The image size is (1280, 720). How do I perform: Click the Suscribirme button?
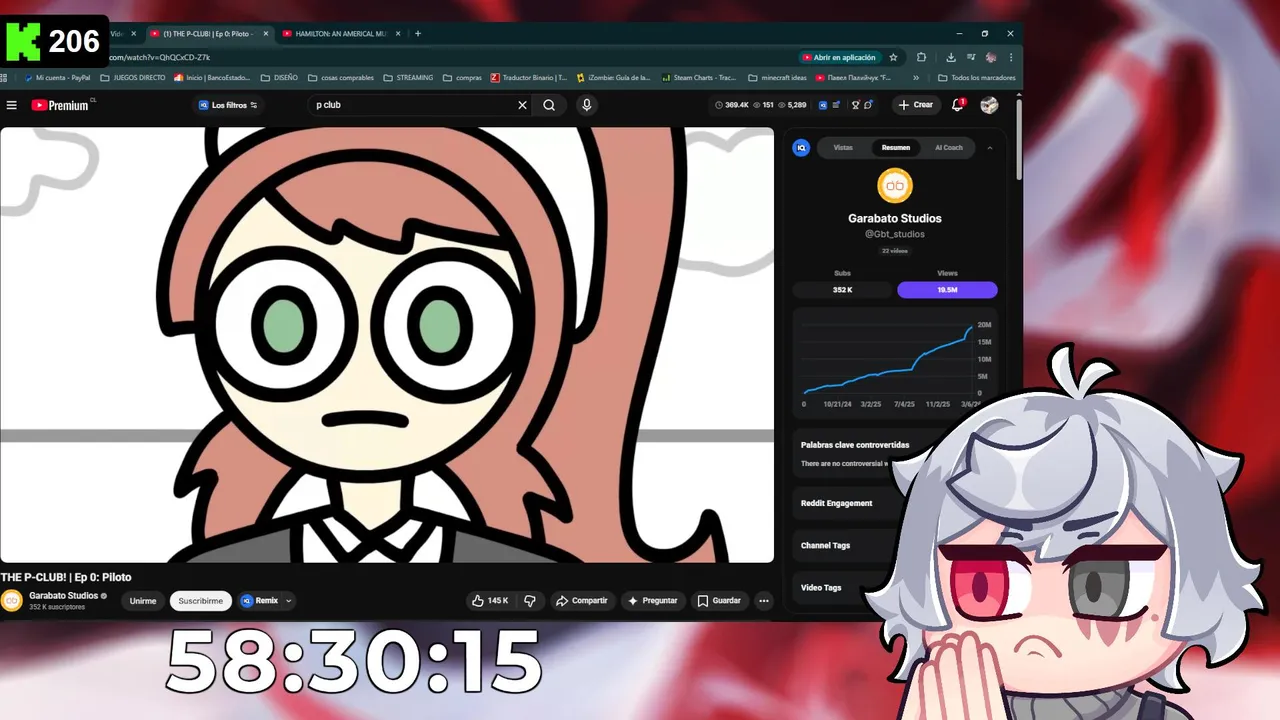pyautogui.click(x=200, y=601)
